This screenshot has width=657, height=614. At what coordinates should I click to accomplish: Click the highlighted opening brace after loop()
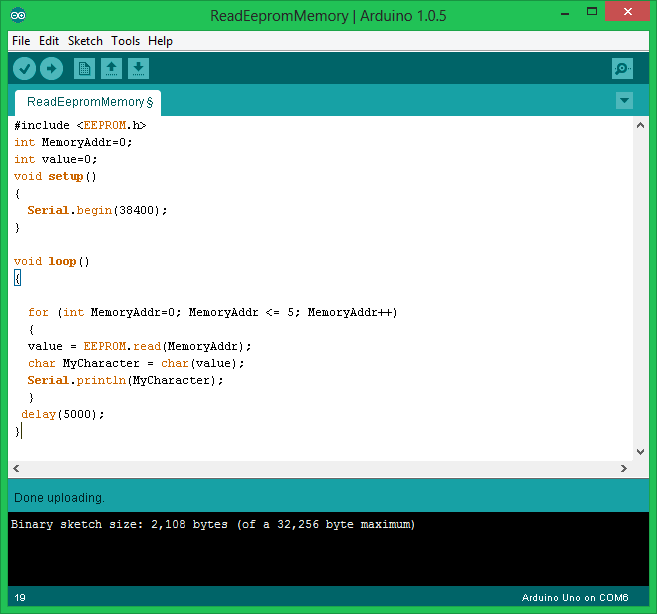(17, 278)
